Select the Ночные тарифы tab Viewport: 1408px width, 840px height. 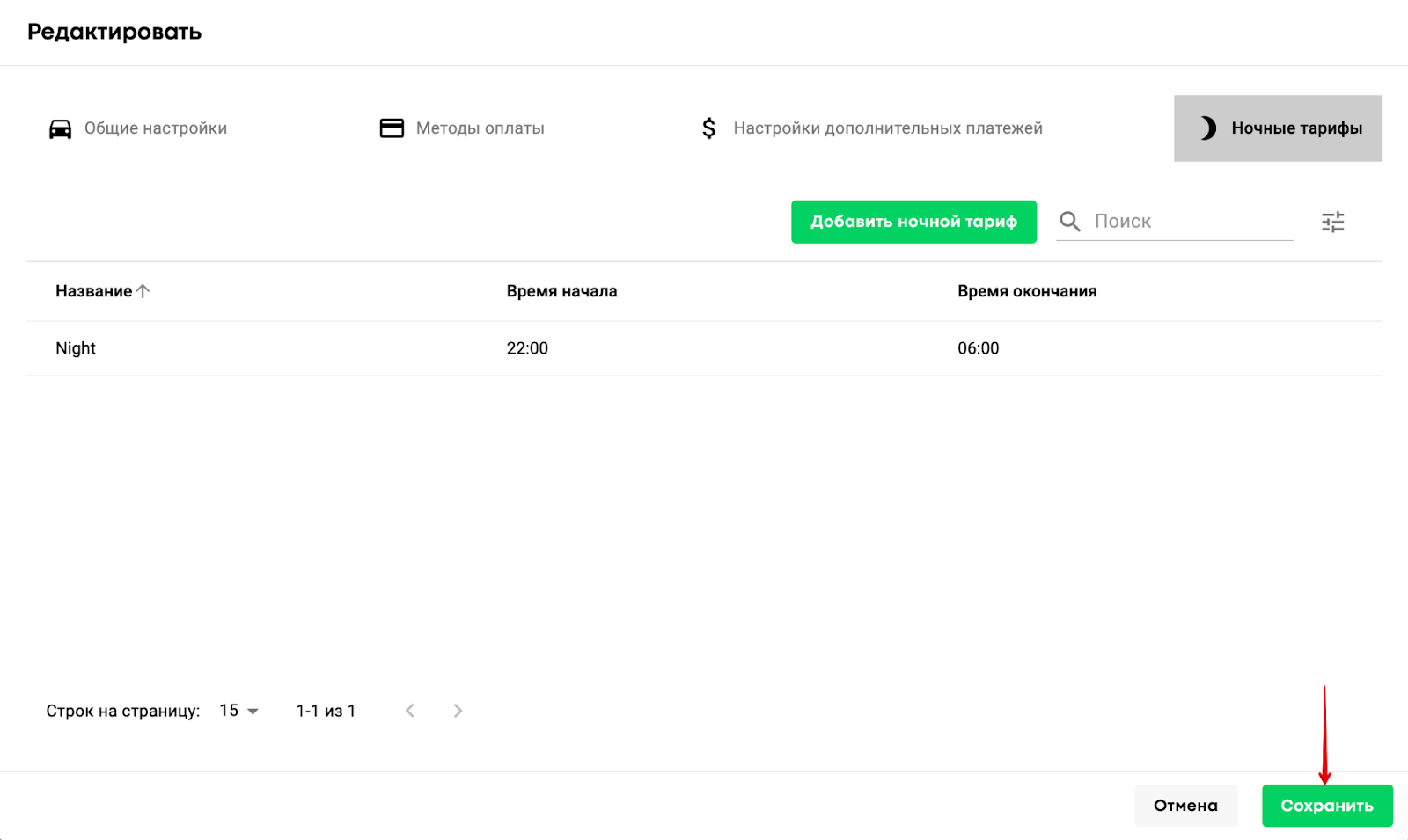(x=1295, y=128)
